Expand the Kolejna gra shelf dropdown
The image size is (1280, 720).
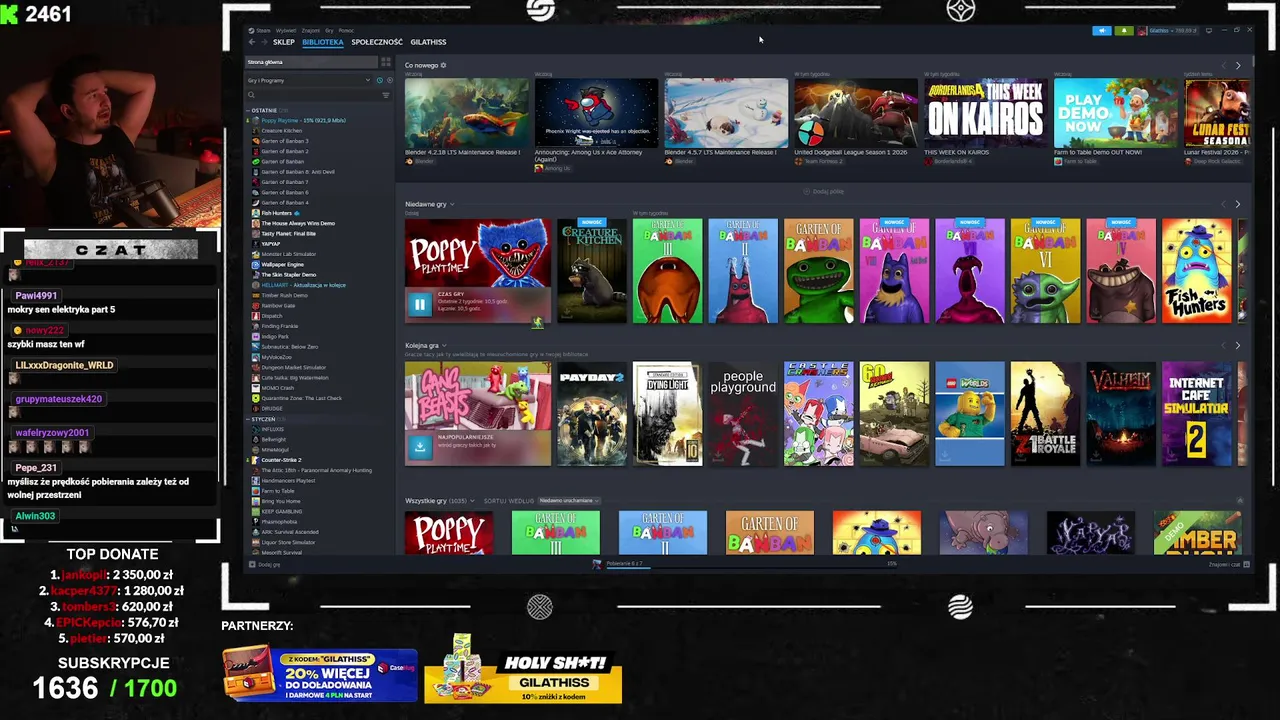(x=445, y=345)
